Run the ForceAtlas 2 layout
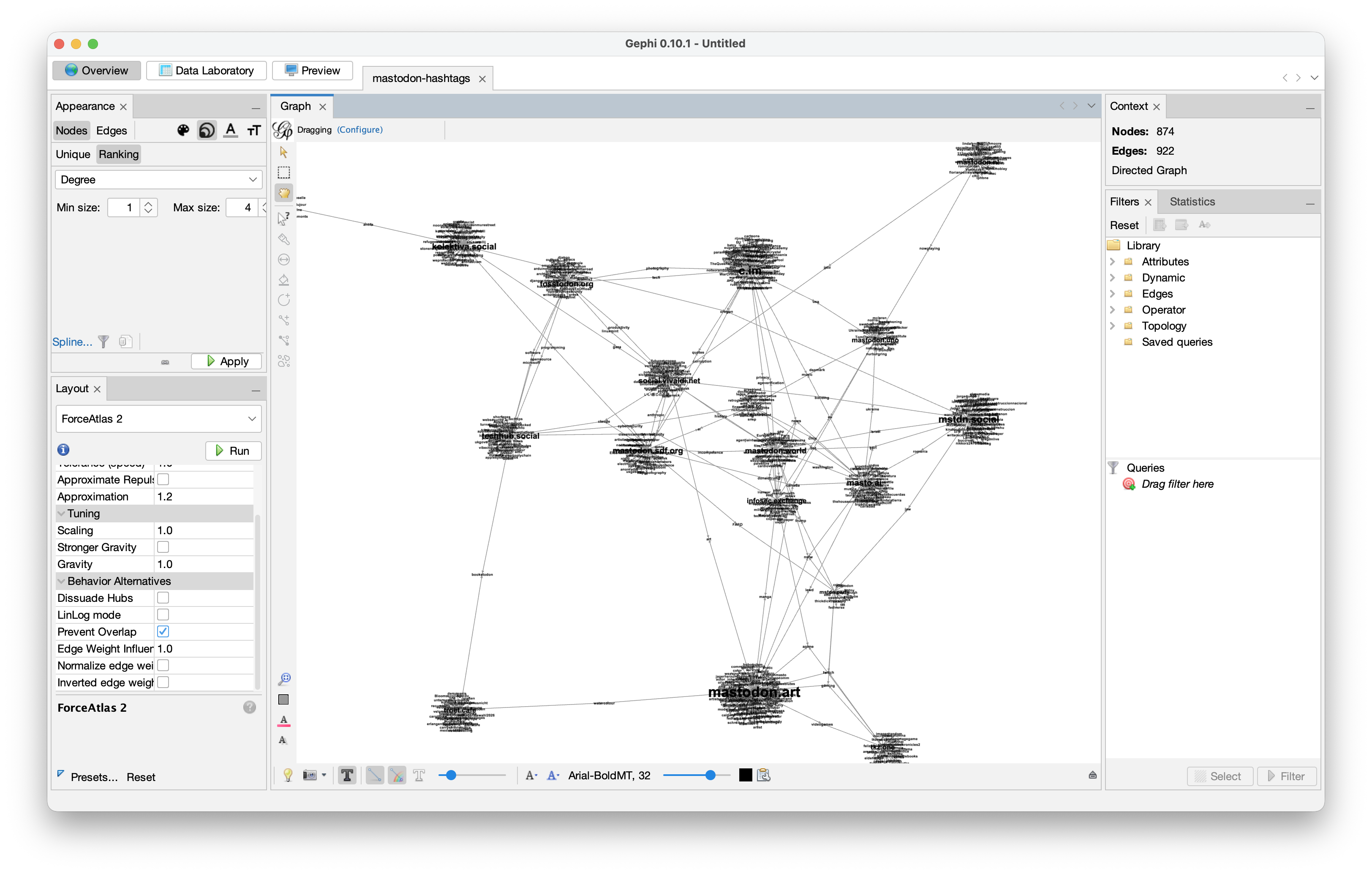 [x=233, y=451]
